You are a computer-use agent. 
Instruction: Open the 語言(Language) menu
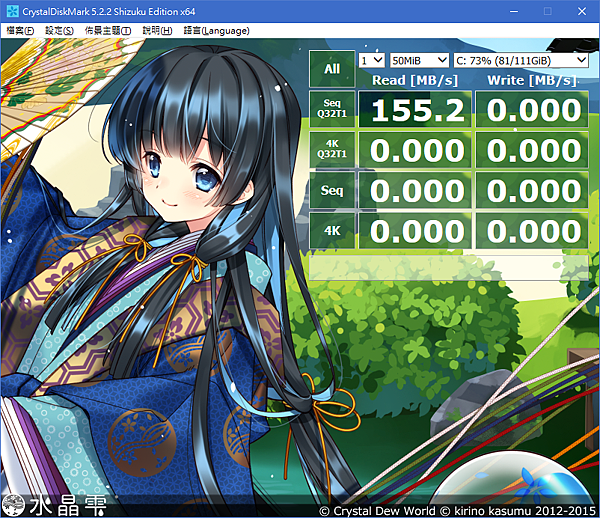click(x=217, y=31)
